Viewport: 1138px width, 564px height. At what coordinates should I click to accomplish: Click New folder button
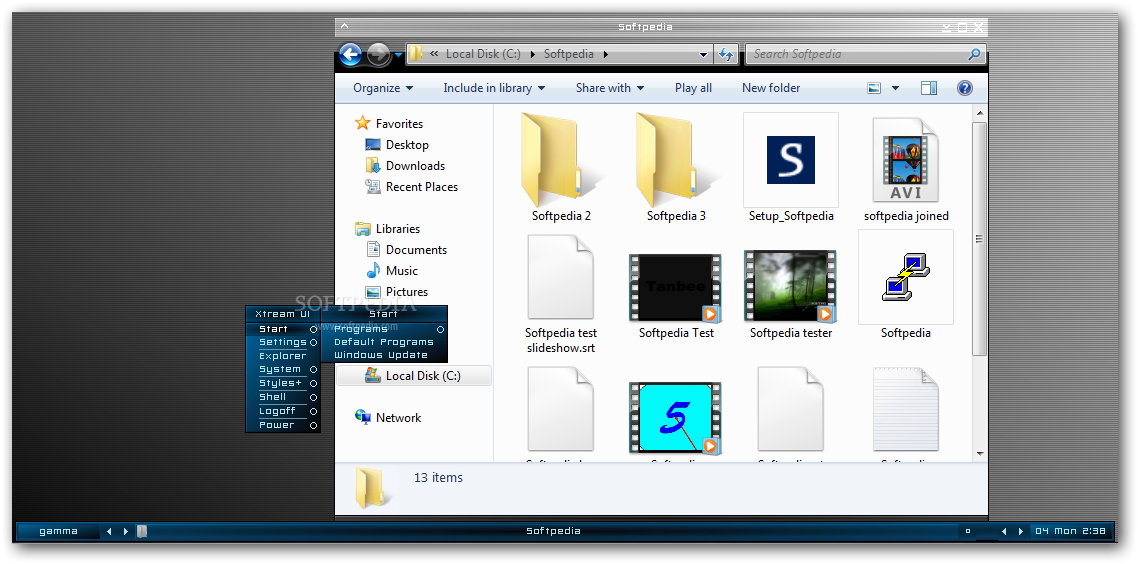point(771,88)
